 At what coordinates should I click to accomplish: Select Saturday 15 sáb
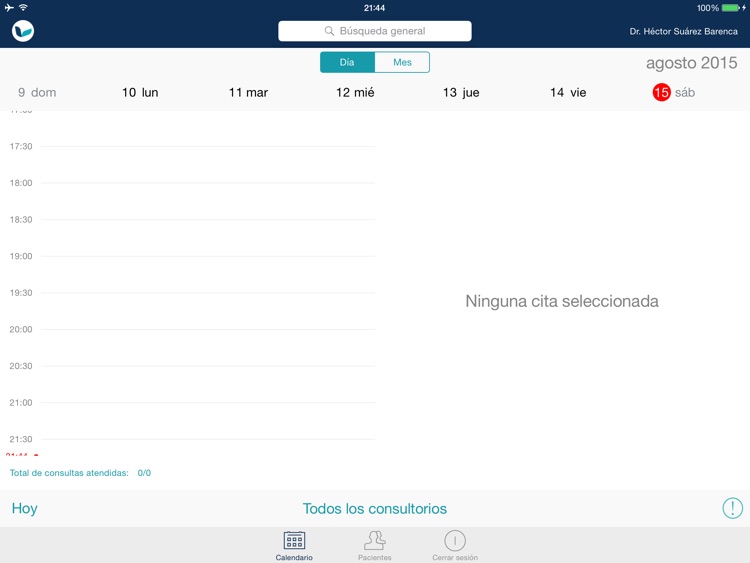[673, 92]
